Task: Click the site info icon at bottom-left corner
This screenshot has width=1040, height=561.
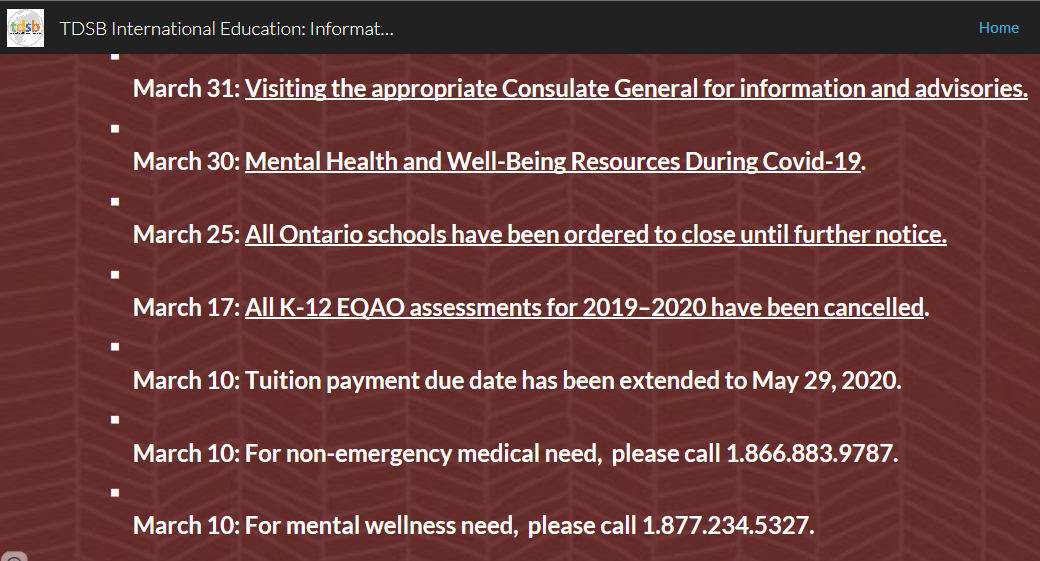Action: (x=12, y=555)
